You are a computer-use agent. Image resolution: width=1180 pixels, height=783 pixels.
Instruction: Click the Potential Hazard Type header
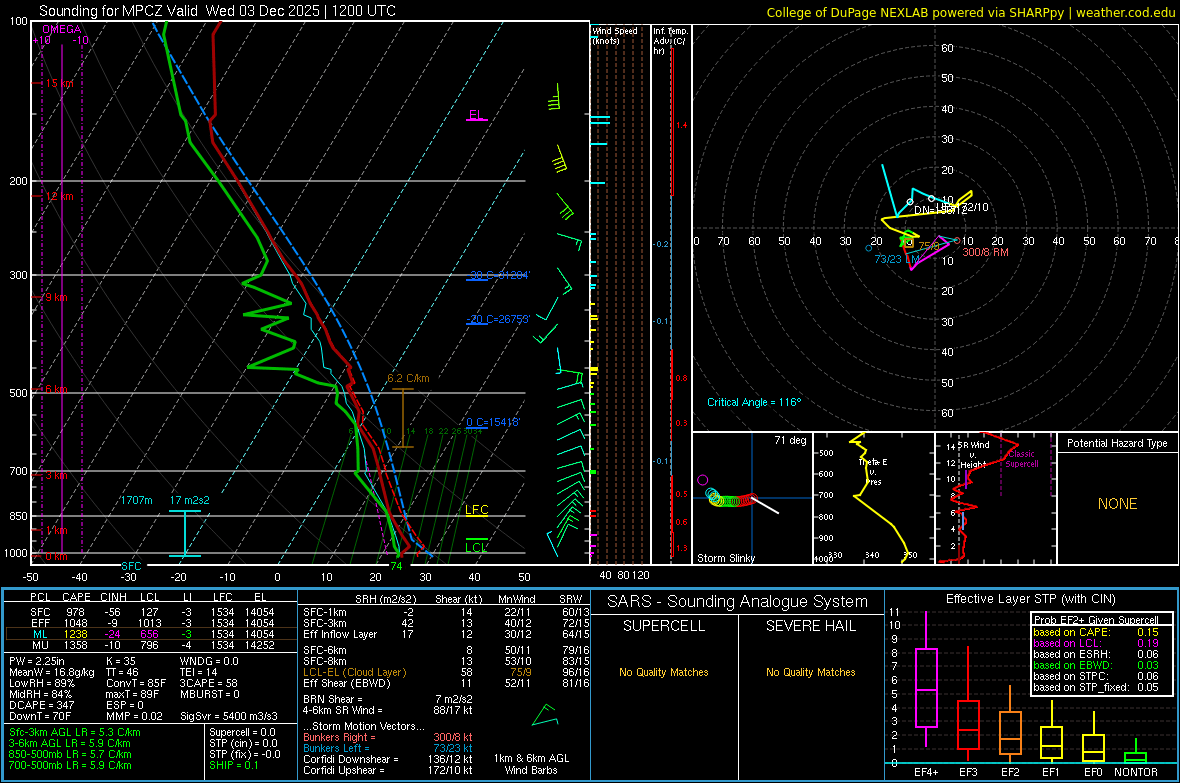[x=1117, y=443]
